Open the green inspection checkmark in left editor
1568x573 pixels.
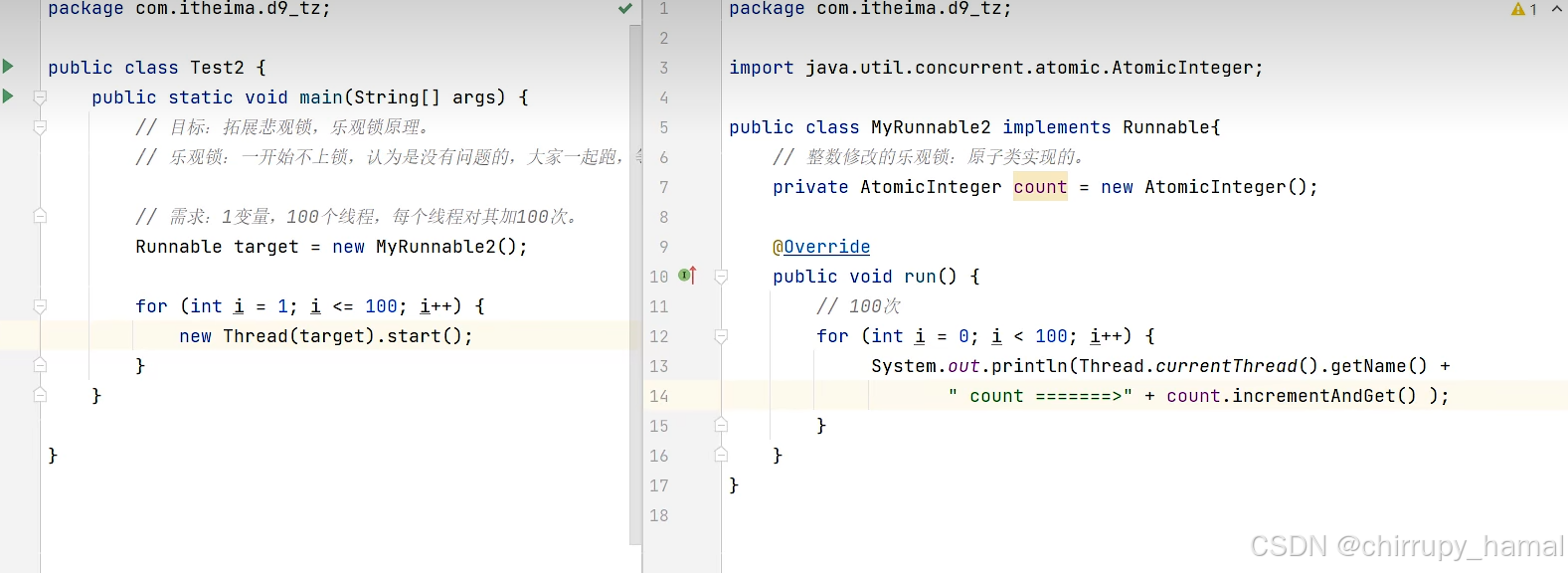(x=625, y=8)
